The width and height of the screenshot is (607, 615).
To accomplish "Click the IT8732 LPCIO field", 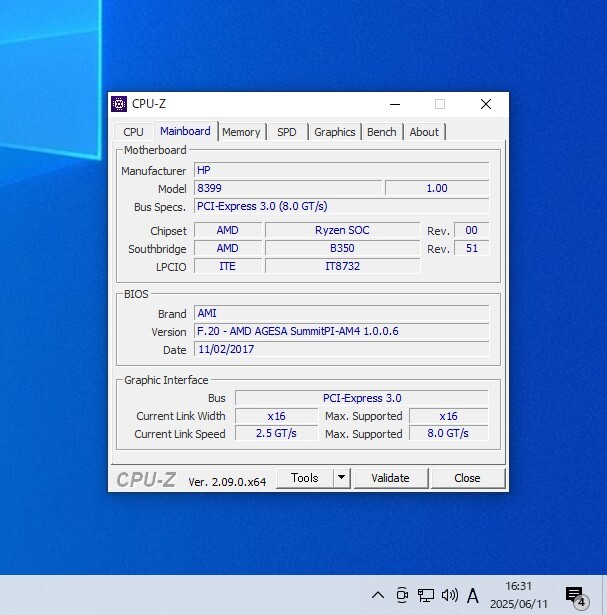I will 342,266.
